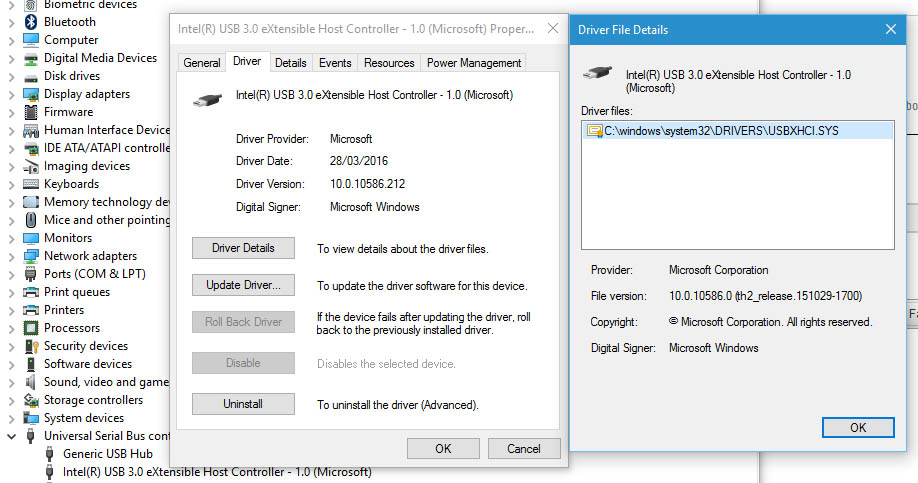Expand the Network adapters node
Image resolution: width=918 pixels, height=483 pixels.
tap(11, 257)
